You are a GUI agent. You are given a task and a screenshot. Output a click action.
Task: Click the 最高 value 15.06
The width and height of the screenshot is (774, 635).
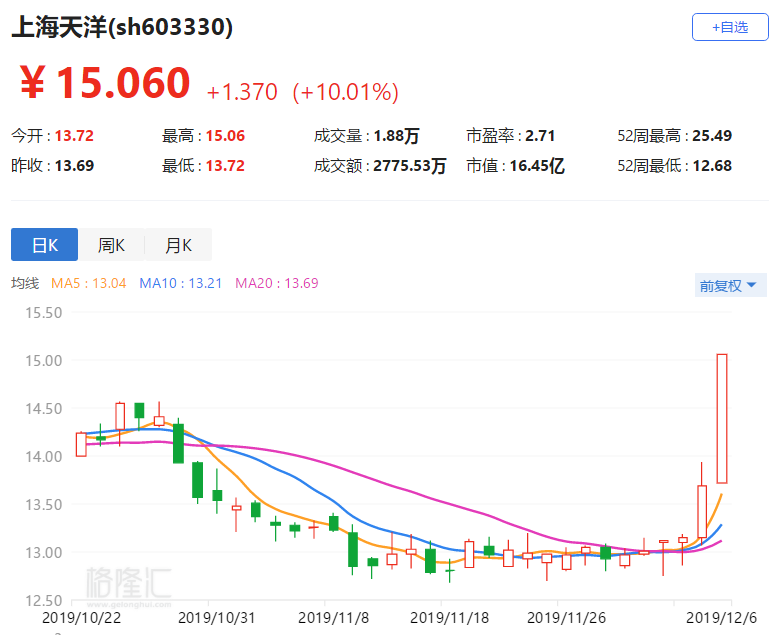[x=225, y=135]
